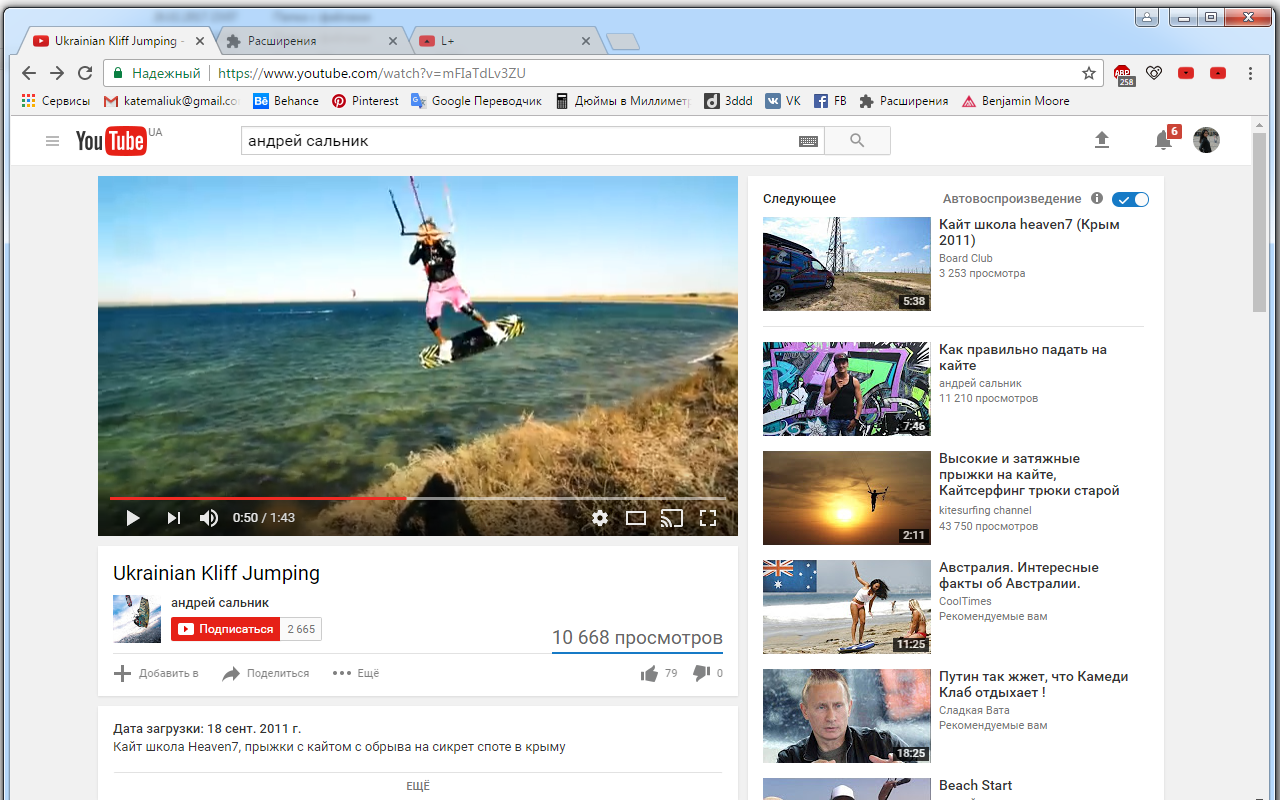Open андрей сальник channel name link below title

[x=220, y=603]
